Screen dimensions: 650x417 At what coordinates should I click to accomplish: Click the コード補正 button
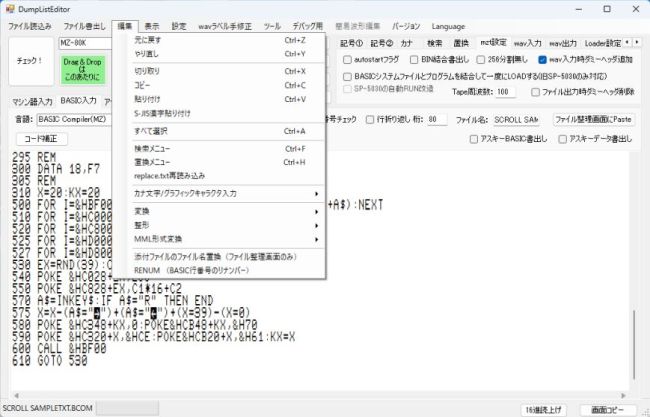[41, 139]
